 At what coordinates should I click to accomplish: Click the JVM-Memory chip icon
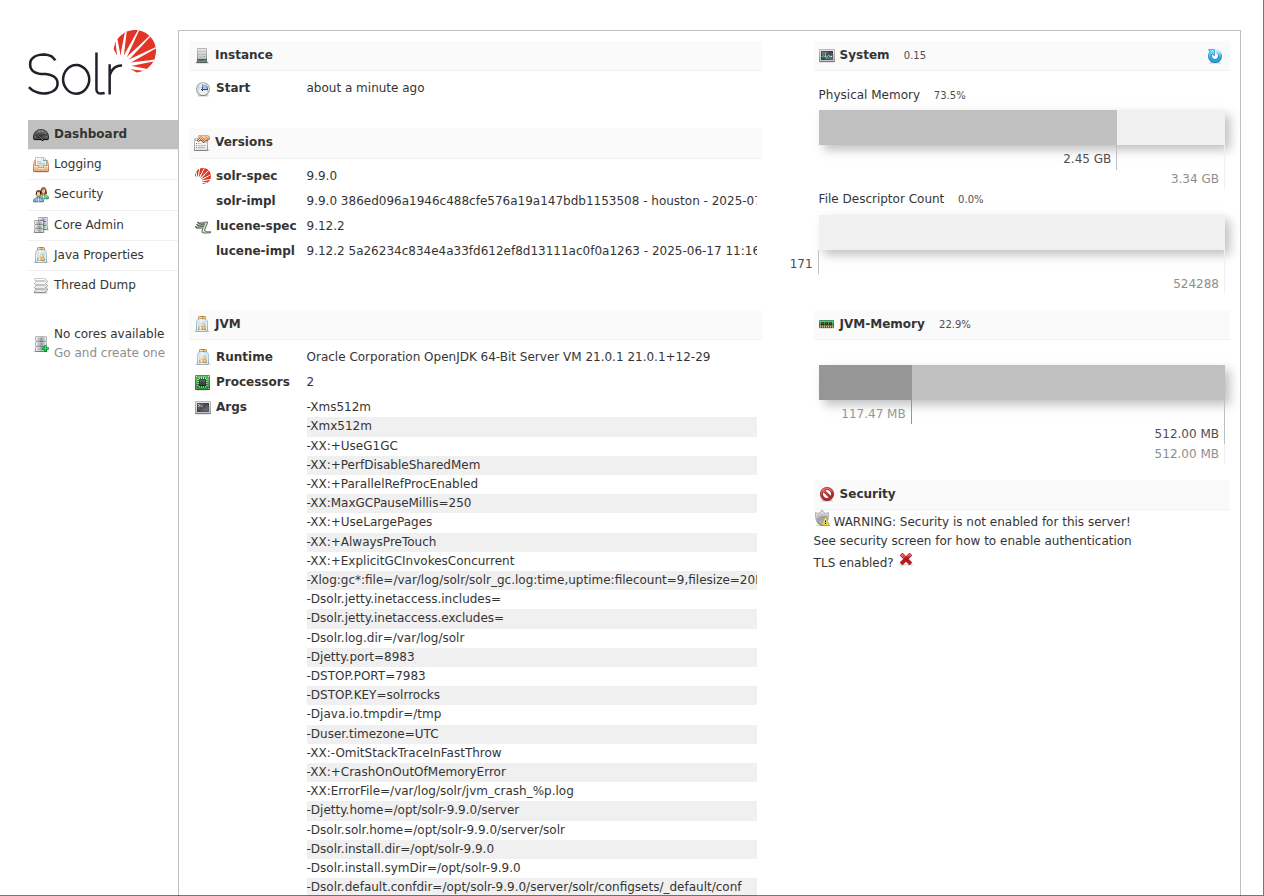[827, 324]
